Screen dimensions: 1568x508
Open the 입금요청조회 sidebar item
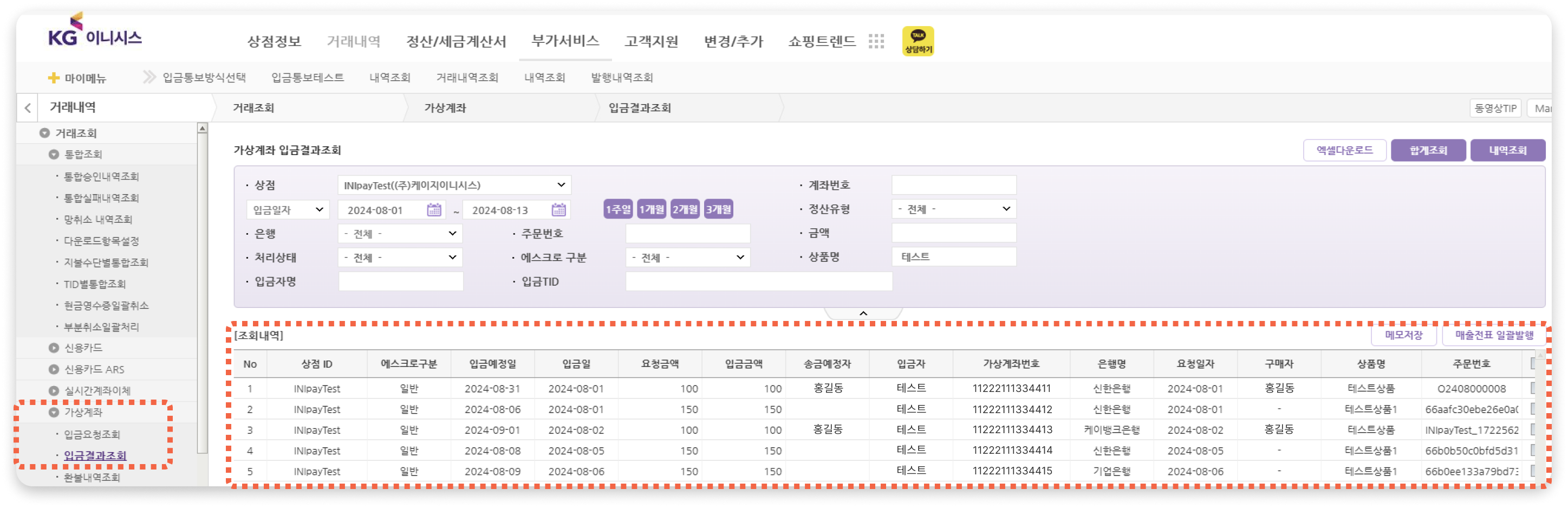pyautogui.click(x=93, y=434)
